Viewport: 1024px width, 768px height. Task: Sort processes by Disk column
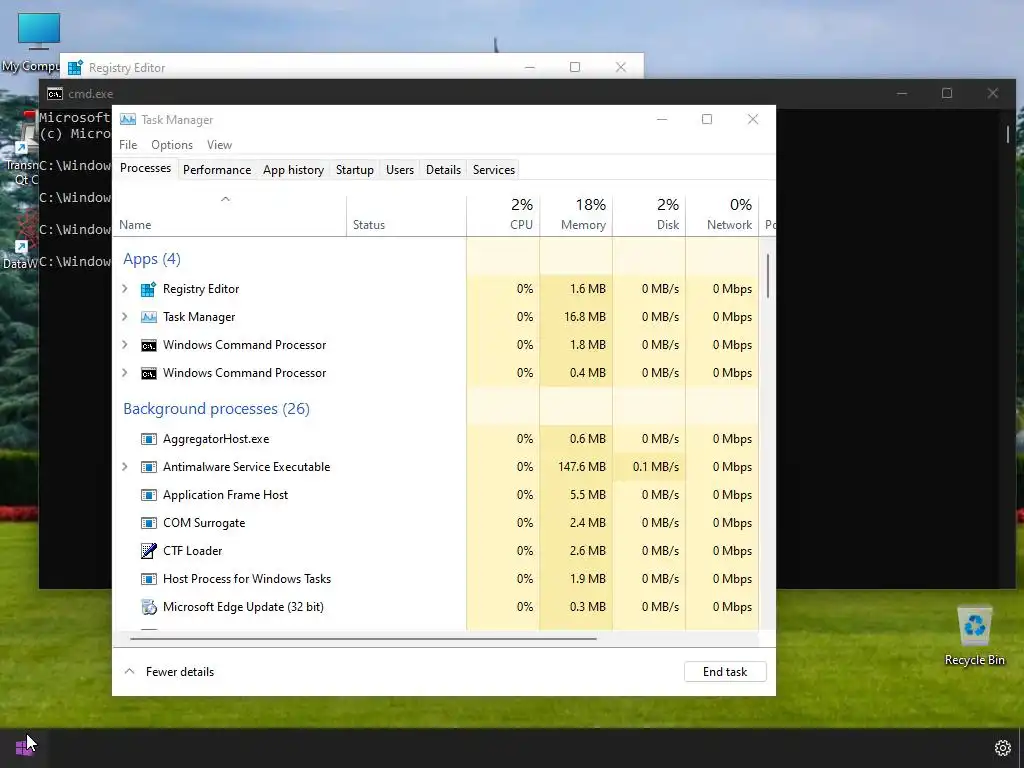[x=649, y=216]
